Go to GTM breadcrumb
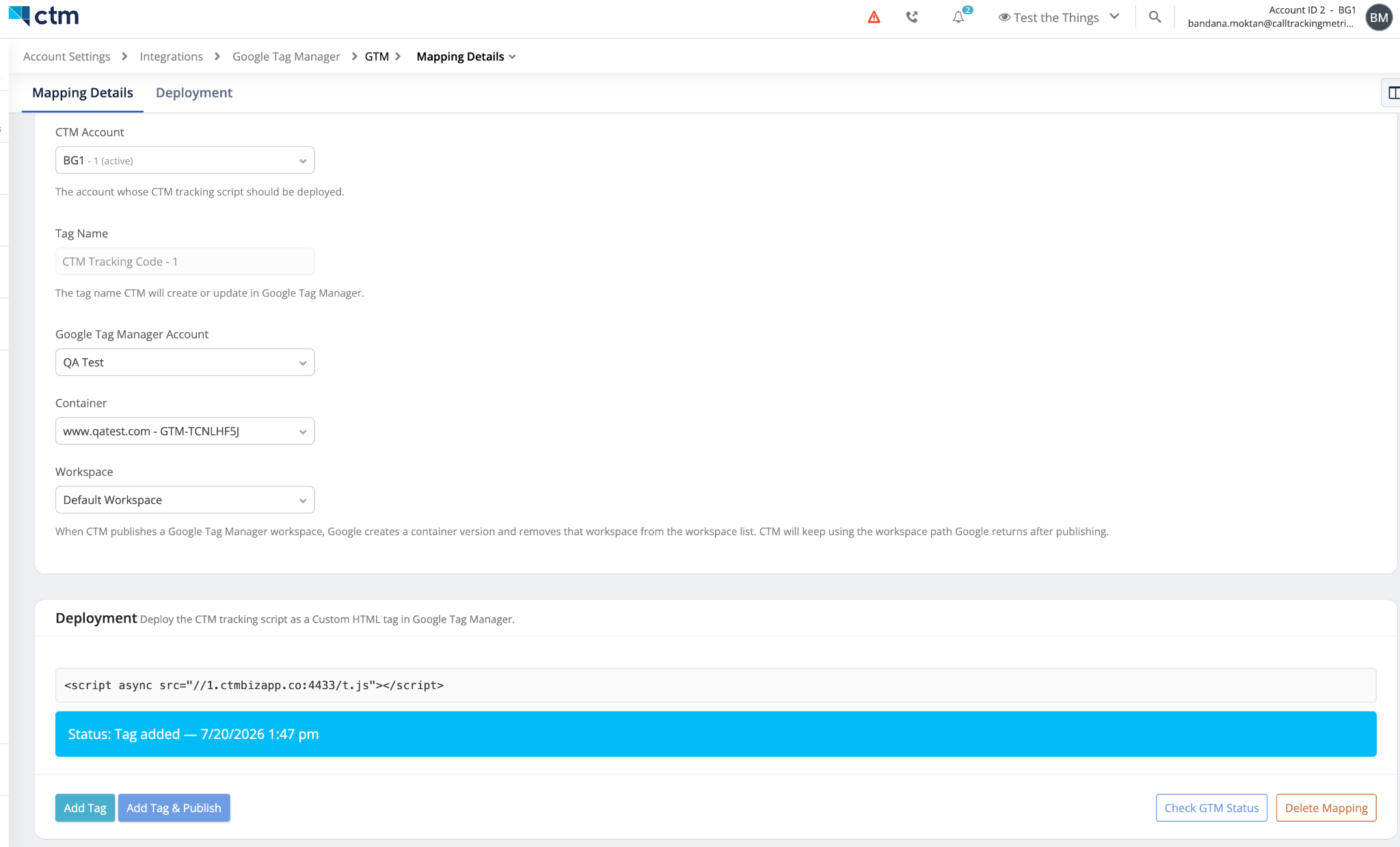 click(377, 57)
